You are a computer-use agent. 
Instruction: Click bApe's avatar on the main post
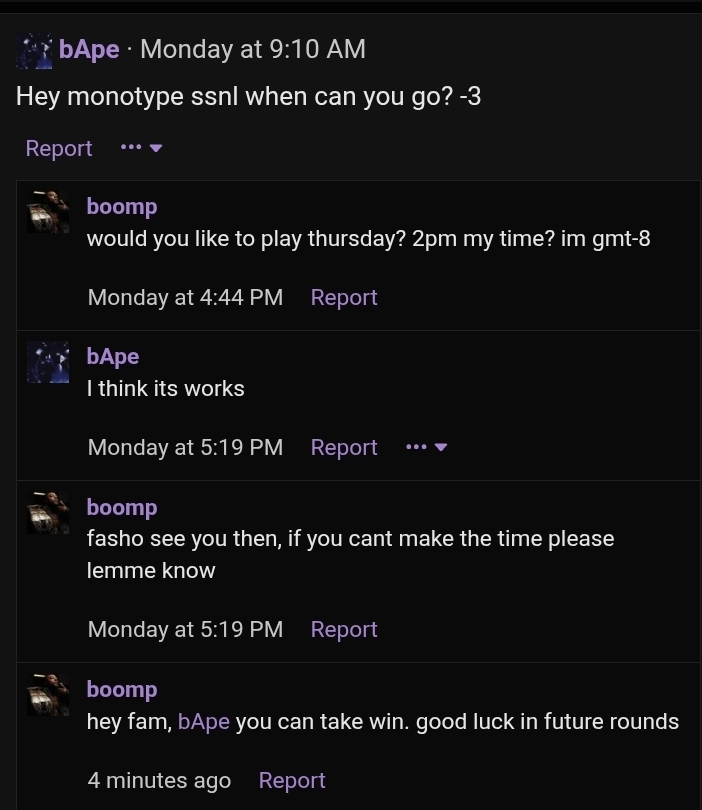34,49
